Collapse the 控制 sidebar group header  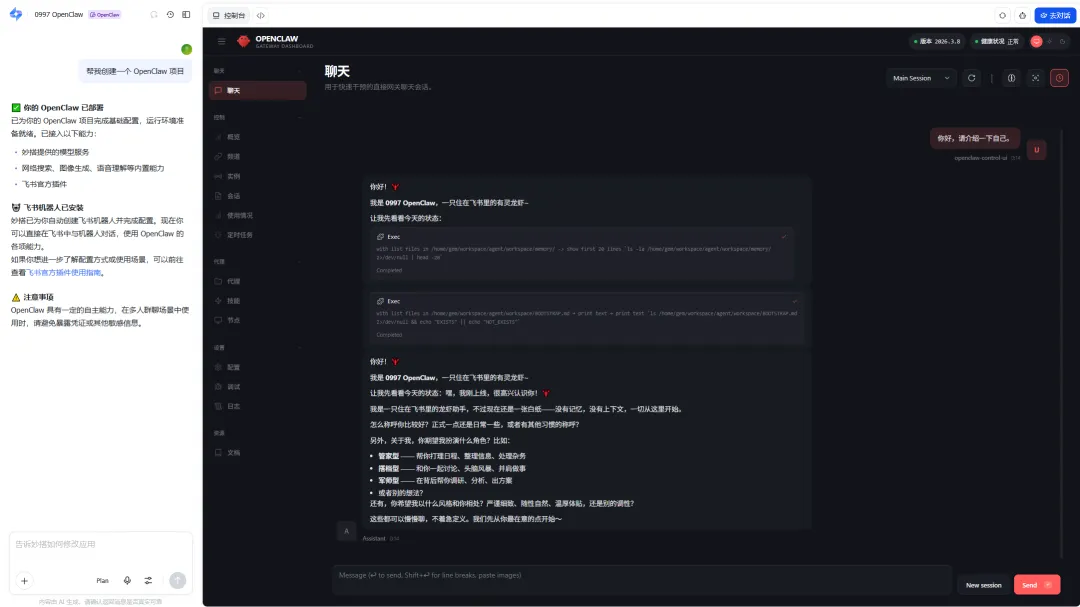point(257,118)
